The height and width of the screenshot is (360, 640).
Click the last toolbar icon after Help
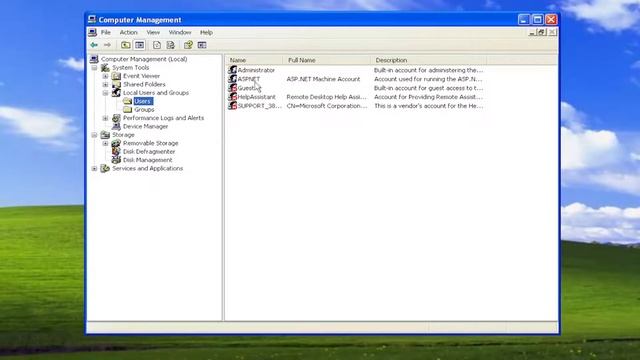[x=202, y=45]
